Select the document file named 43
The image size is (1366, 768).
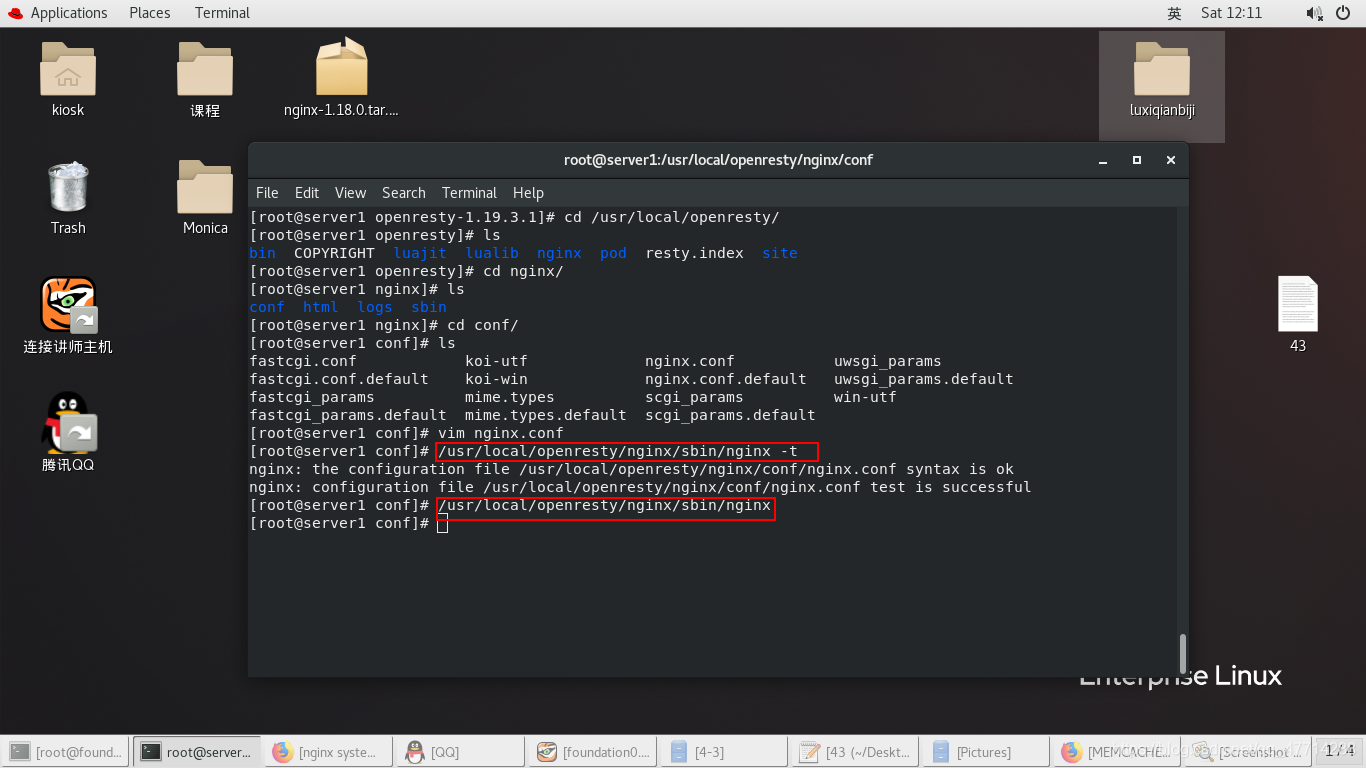click(x=1298, y=304)
